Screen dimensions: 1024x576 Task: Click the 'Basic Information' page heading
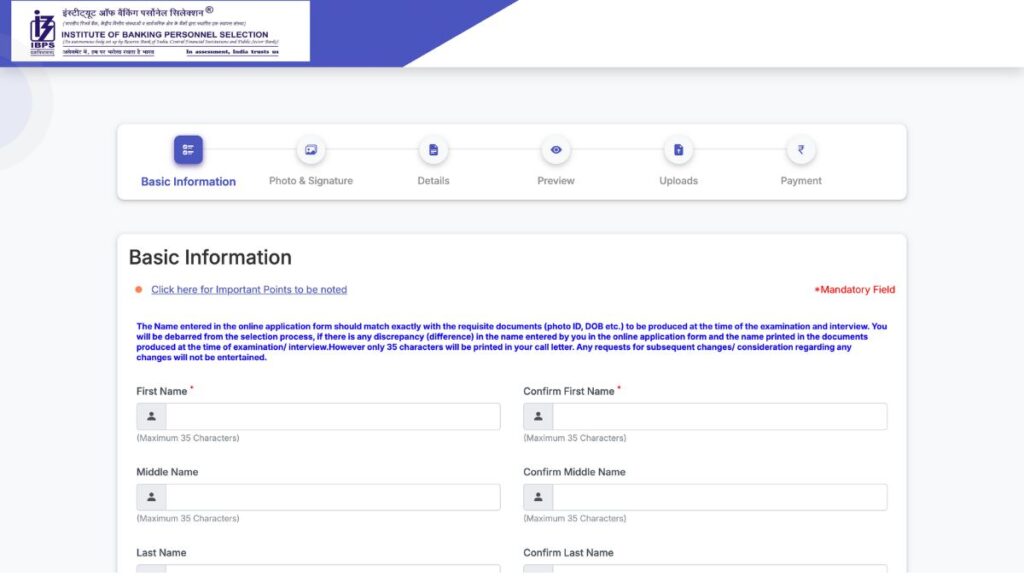pyautogui.click(x=210, y=257)
